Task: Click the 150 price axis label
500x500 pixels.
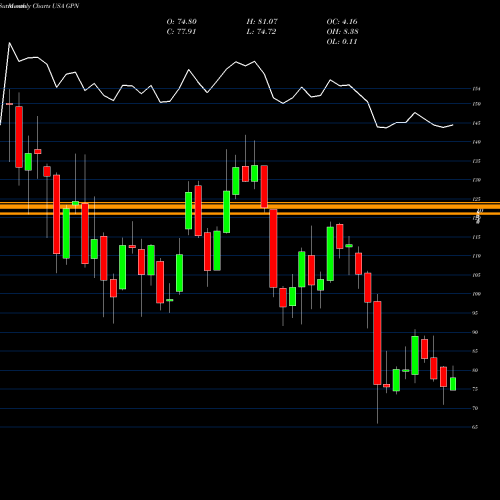Action: (x=476, y=104)
